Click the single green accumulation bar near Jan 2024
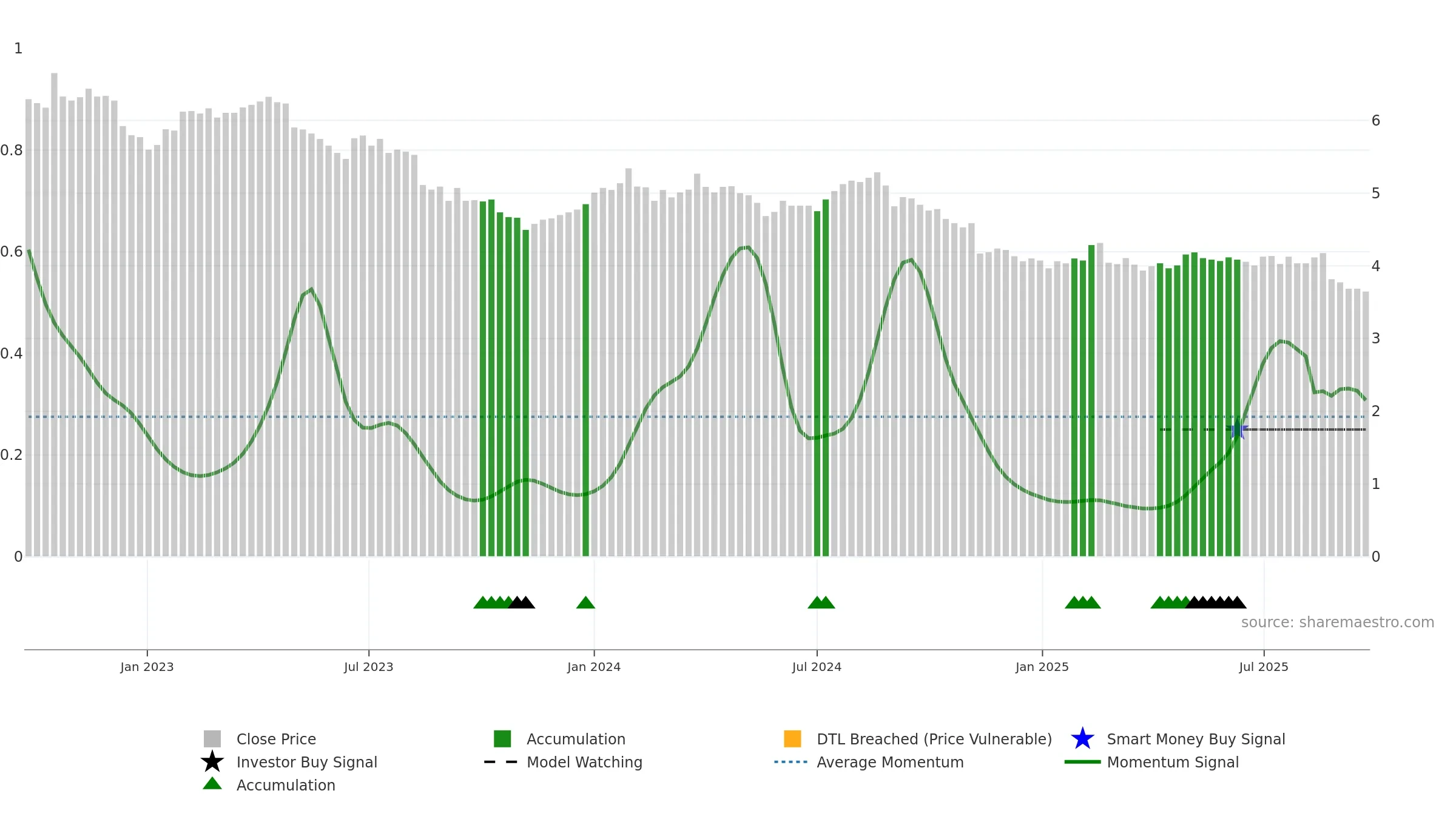1456x819 pixels. click(585, 380)
